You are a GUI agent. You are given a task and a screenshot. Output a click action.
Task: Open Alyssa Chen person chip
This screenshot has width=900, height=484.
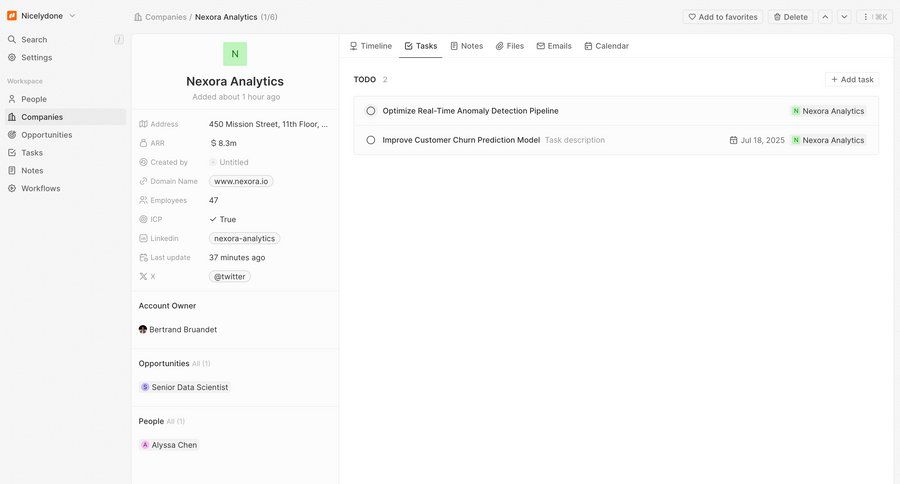tap(169, 445)
